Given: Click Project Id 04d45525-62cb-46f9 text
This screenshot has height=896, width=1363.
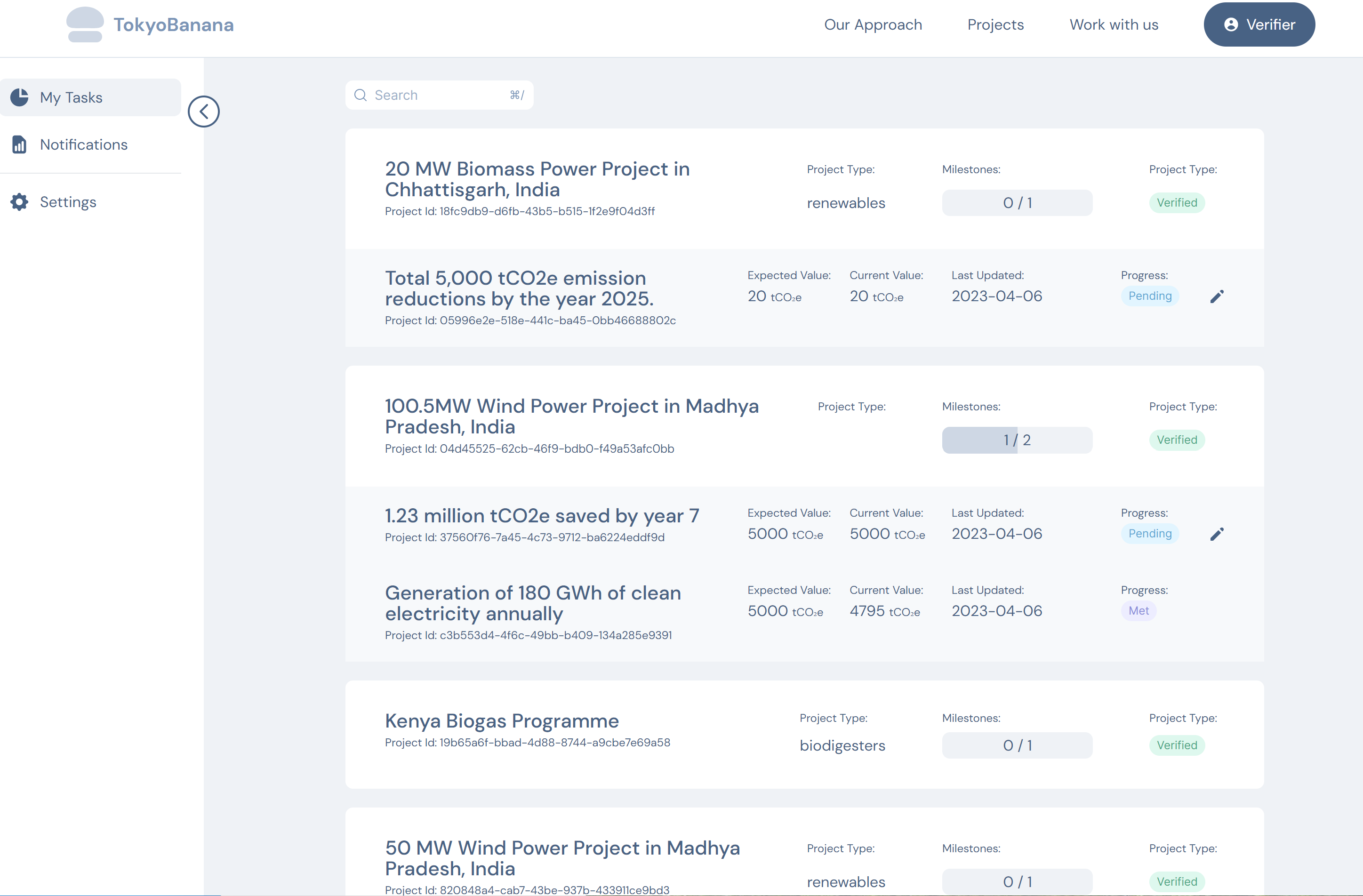Looking at the screenshot, I should click(x=529, y=449).
